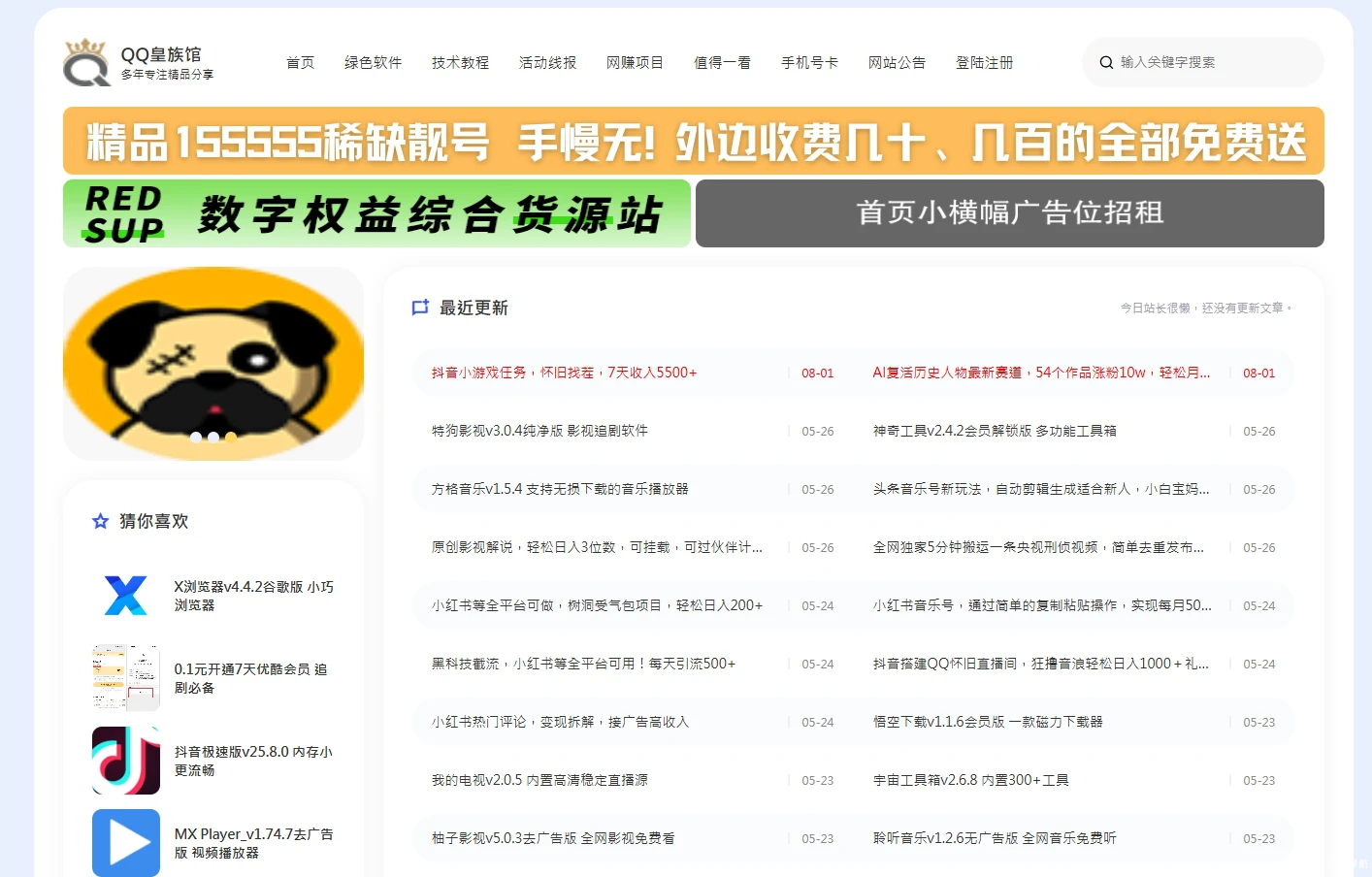Select the middle carousel indicator dot
This screenshot has width=1372, height=877.
213,437
